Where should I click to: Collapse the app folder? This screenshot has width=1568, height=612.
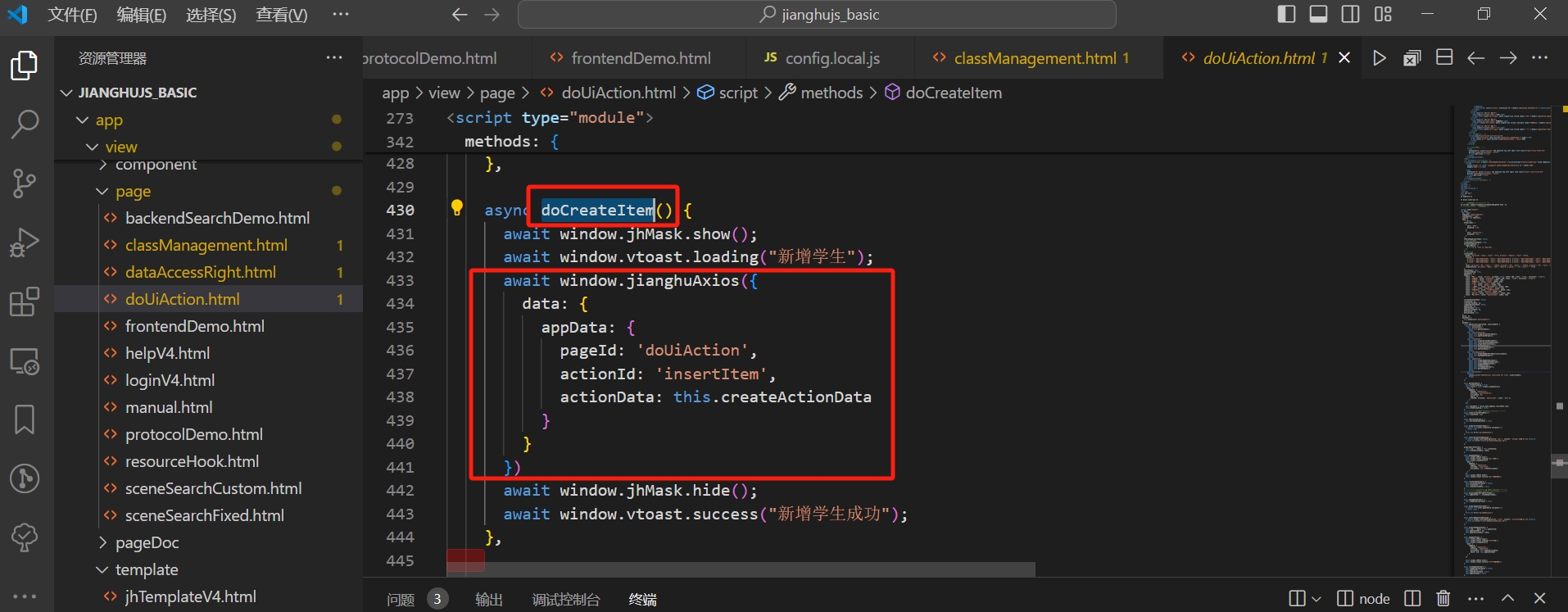click(x=82, y=120)
